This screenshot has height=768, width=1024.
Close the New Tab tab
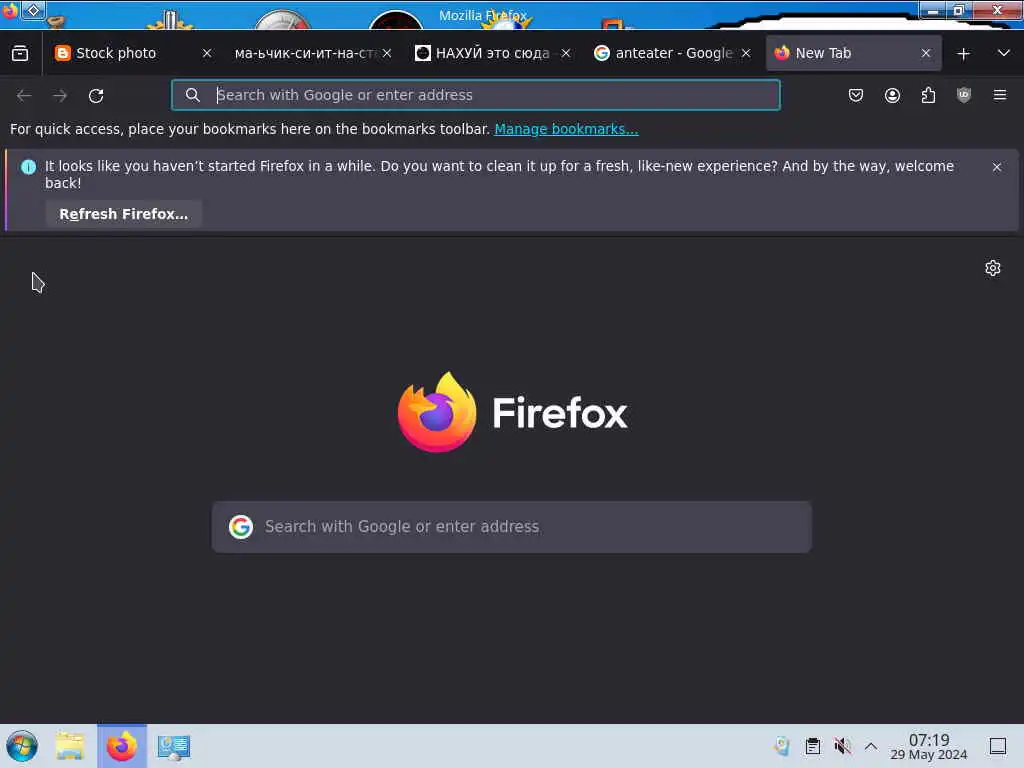tap(926, 54)
